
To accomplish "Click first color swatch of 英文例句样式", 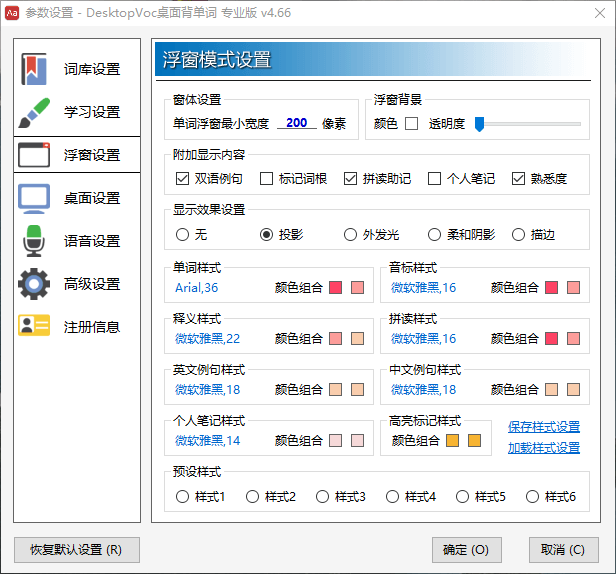I will (x=336, y=390).
